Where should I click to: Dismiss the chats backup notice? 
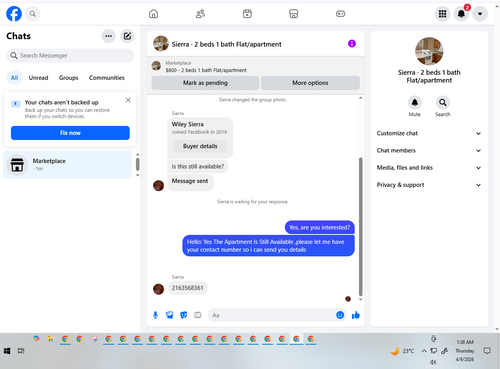tap(128, 100)
